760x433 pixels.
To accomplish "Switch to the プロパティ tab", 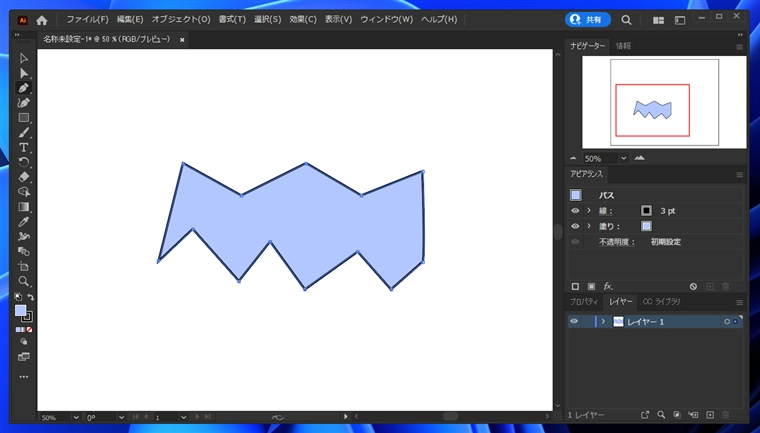I will pos(584,302).
